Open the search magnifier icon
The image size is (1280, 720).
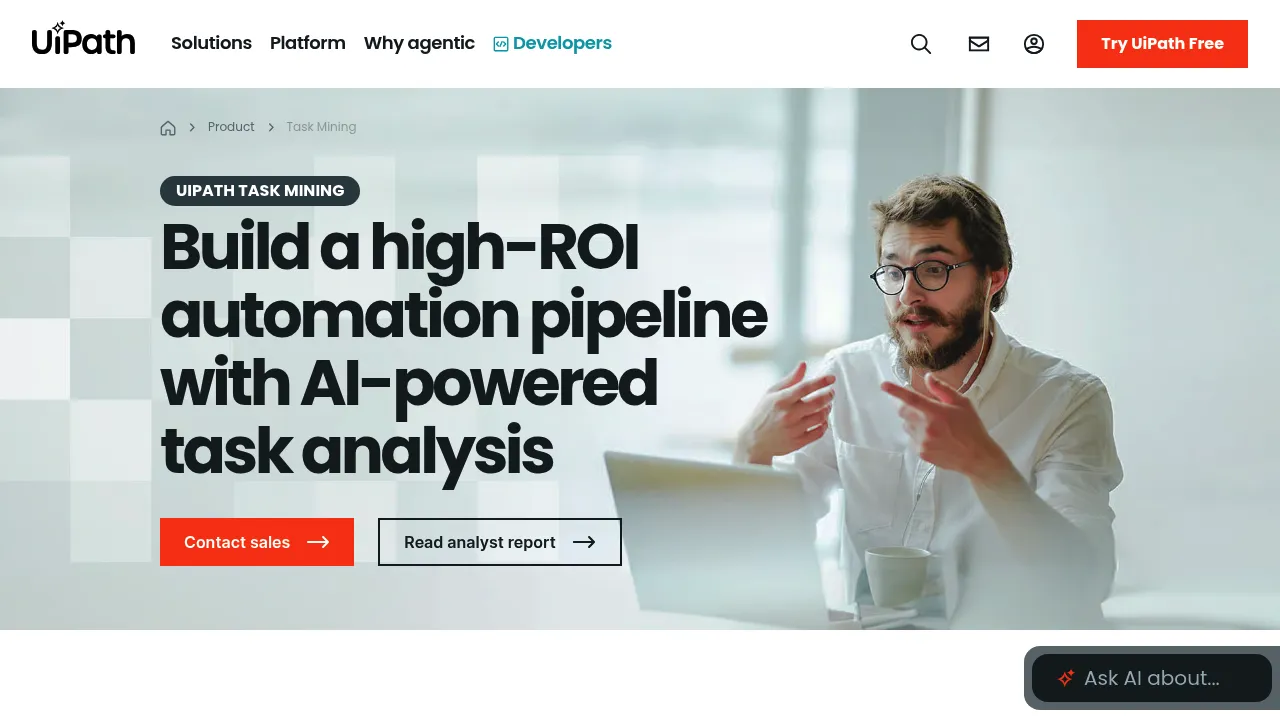coord(921,44)
